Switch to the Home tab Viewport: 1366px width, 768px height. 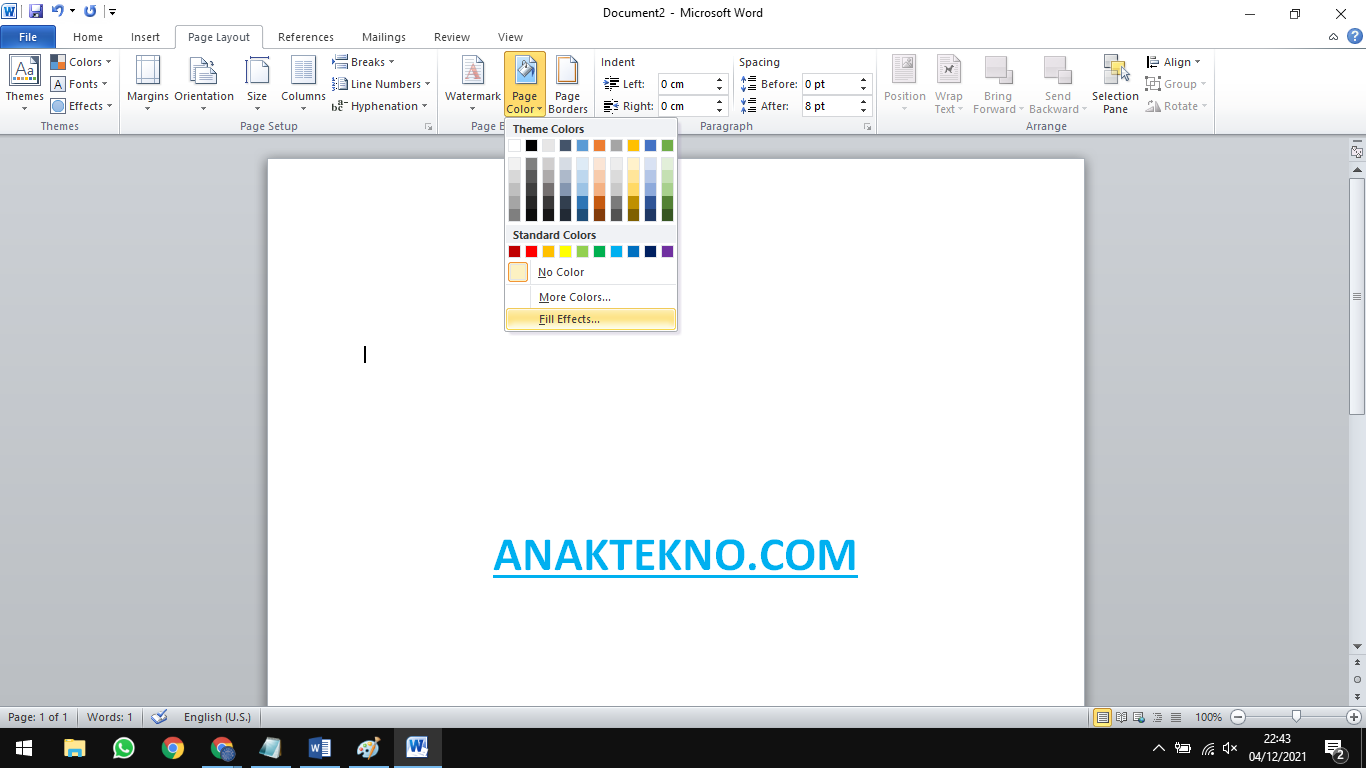point(88,37)
